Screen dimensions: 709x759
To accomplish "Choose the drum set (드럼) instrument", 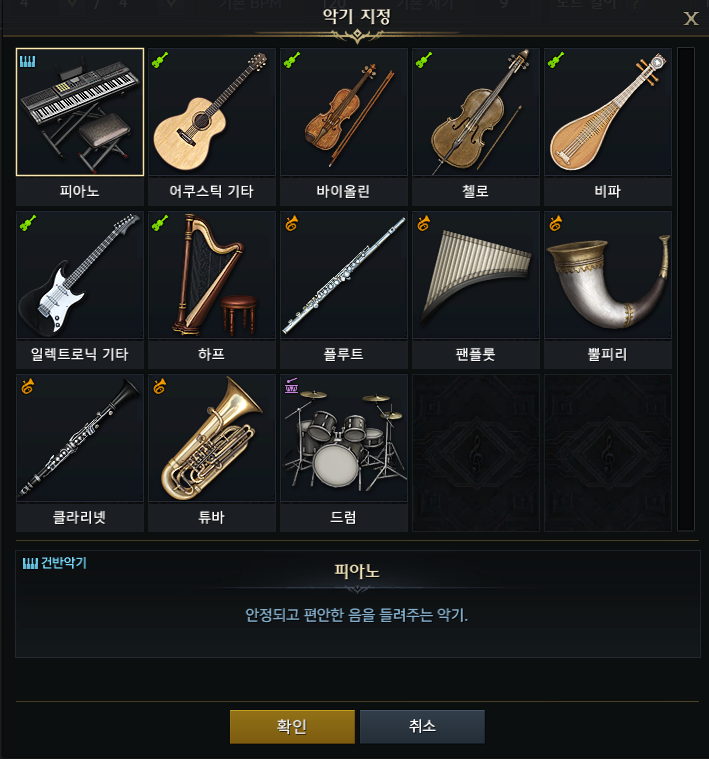I will click(344, 453).
